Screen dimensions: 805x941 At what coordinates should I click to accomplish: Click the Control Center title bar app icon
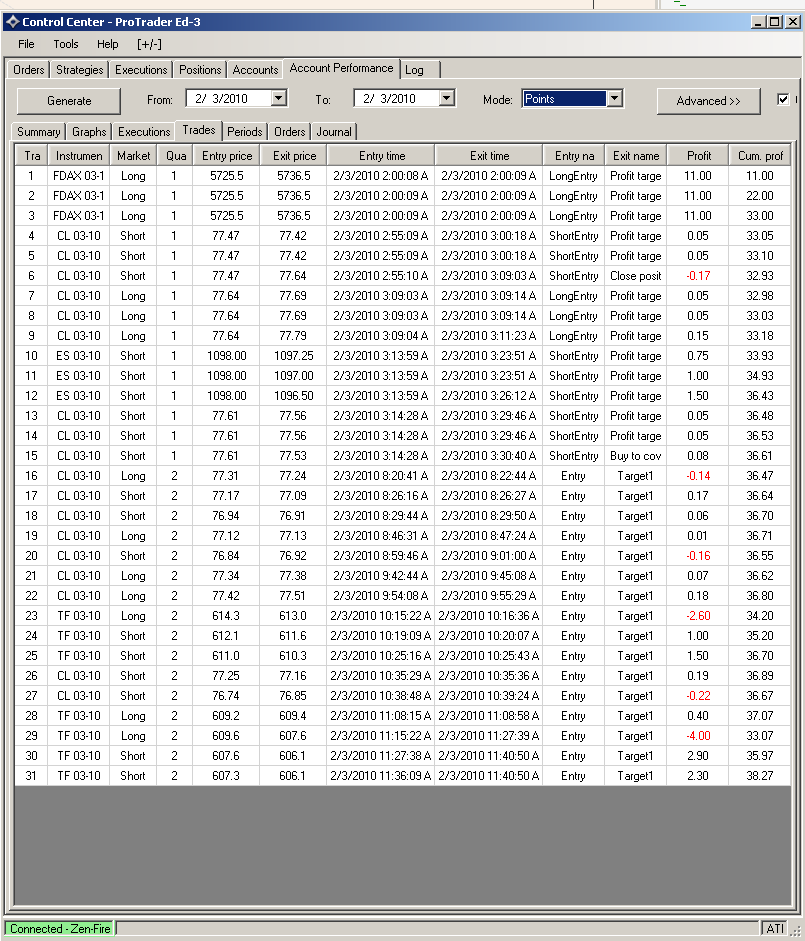point(12,22)
